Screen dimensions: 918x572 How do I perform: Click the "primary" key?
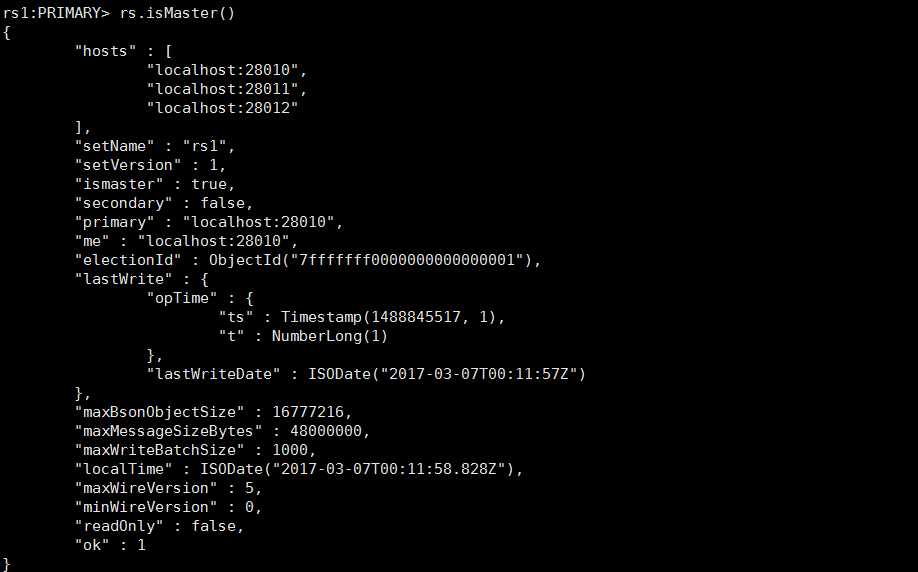coord(113,222)
